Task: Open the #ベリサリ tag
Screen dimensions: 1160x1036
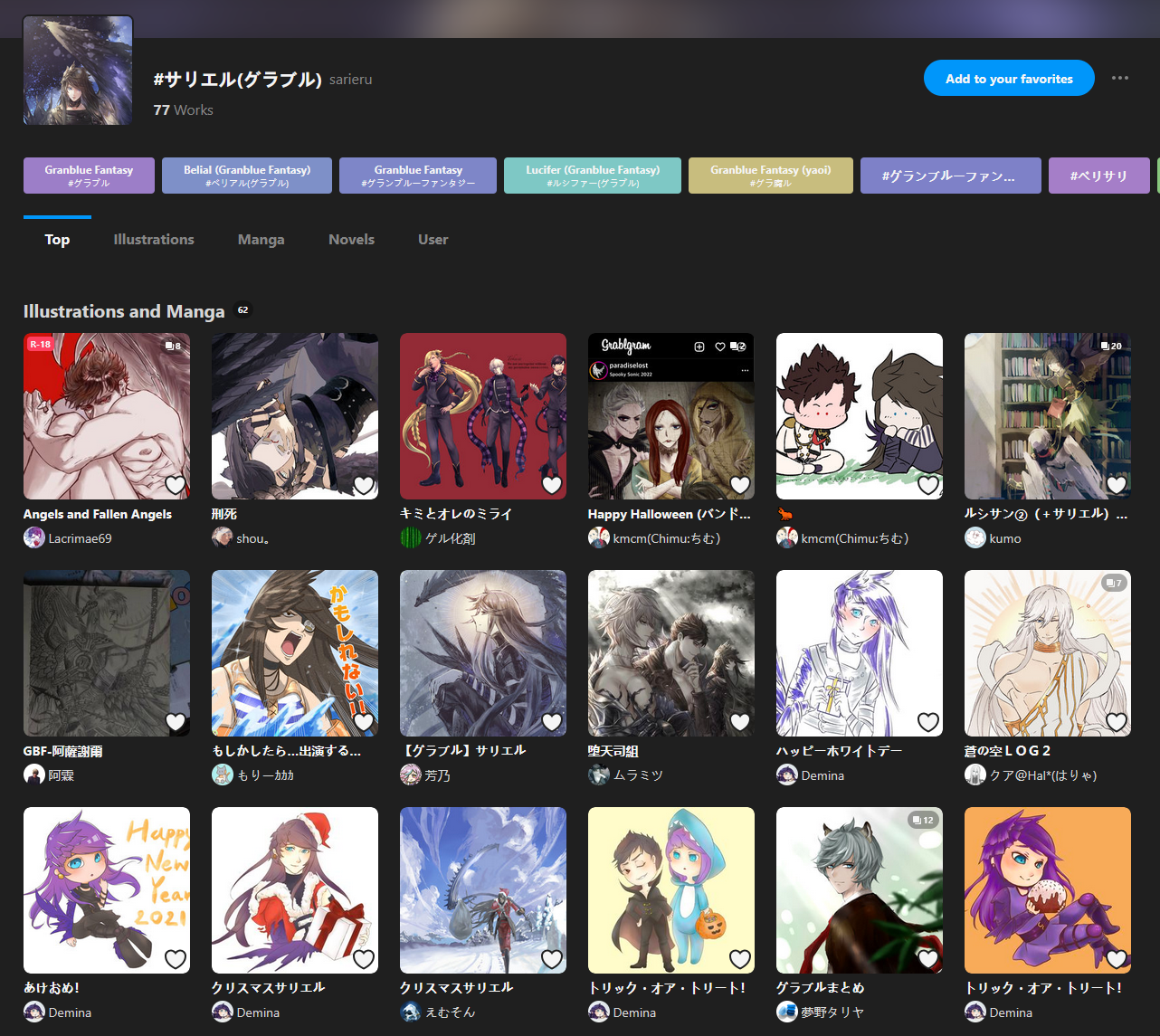Action: tap(1099, 176)
